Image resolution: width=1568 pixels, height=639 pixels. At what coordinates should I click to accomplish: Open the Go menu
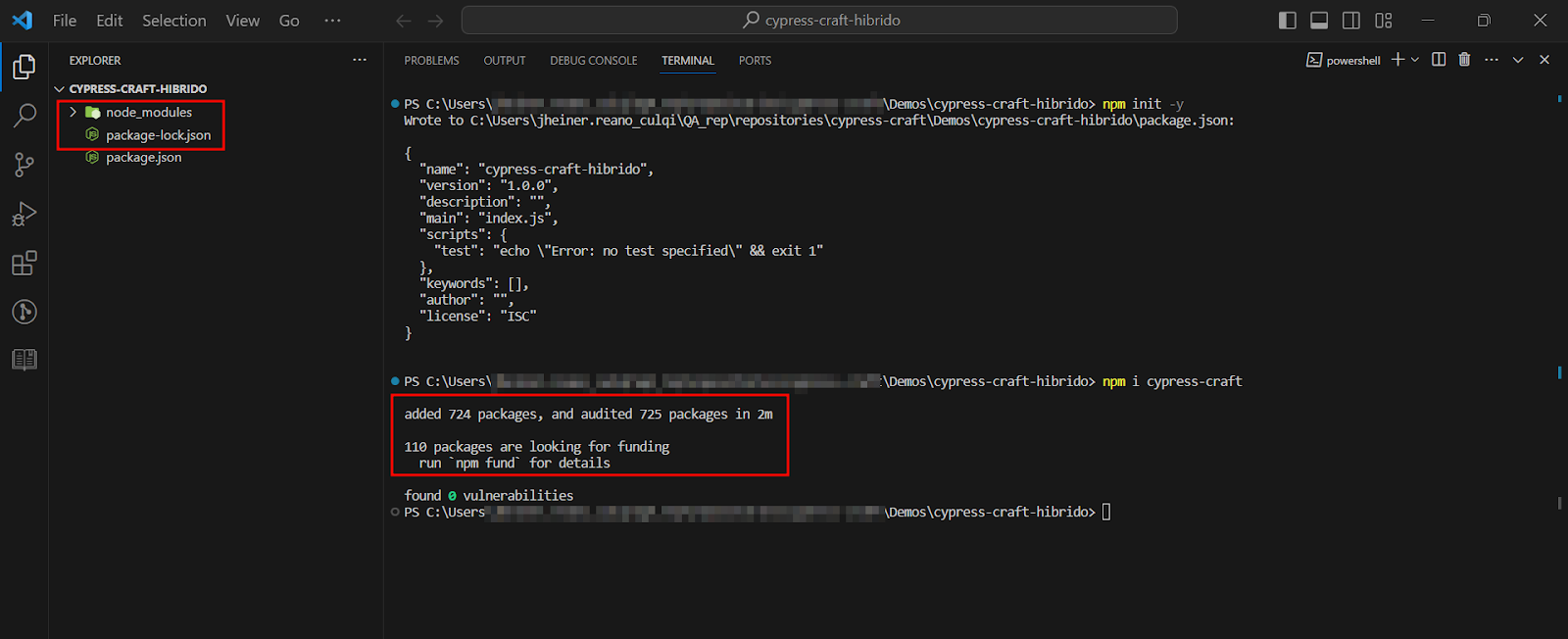coord(289,21)
